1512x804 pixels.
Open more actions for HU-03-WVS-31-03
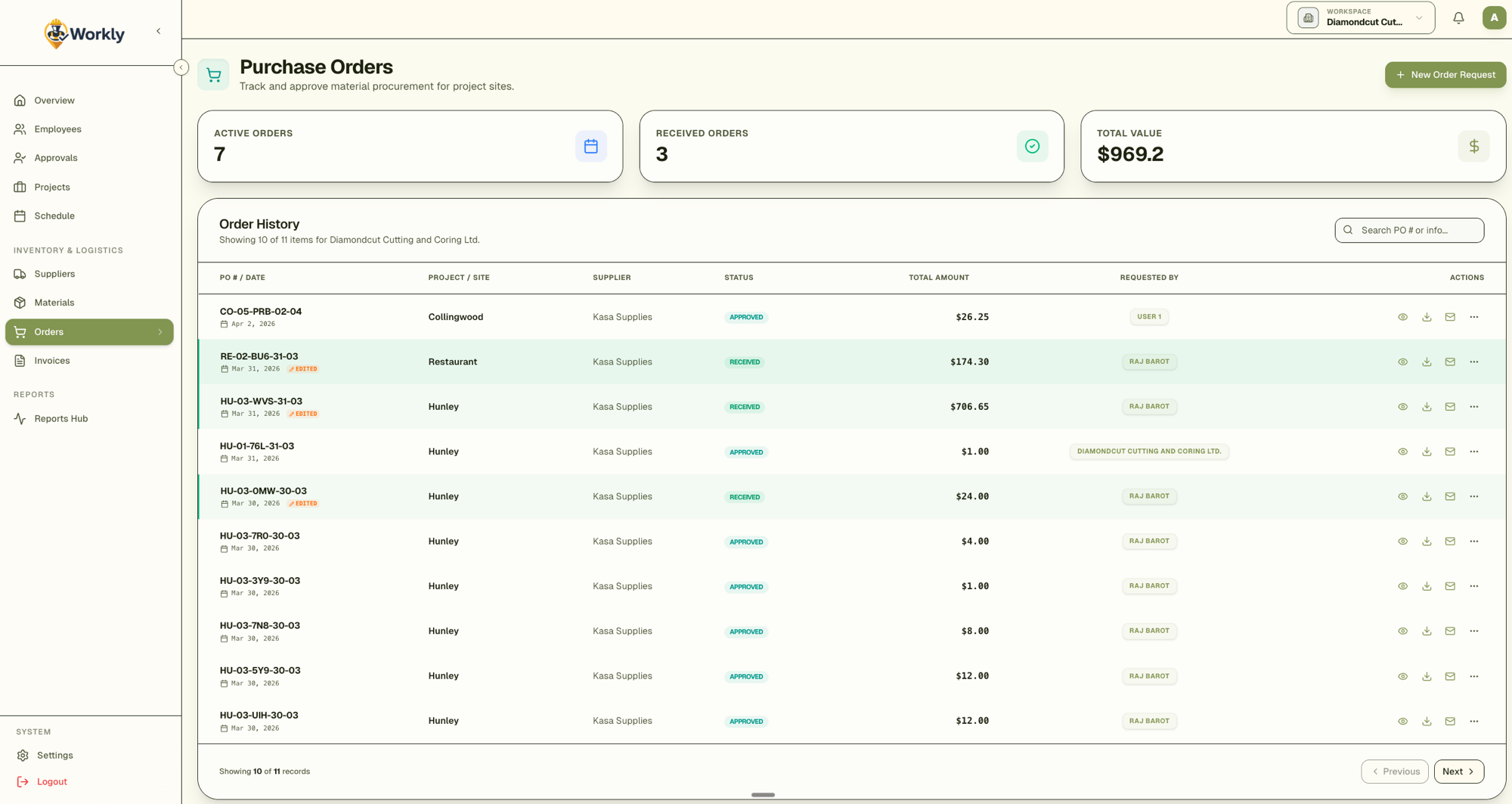[x=1473, y=407]
